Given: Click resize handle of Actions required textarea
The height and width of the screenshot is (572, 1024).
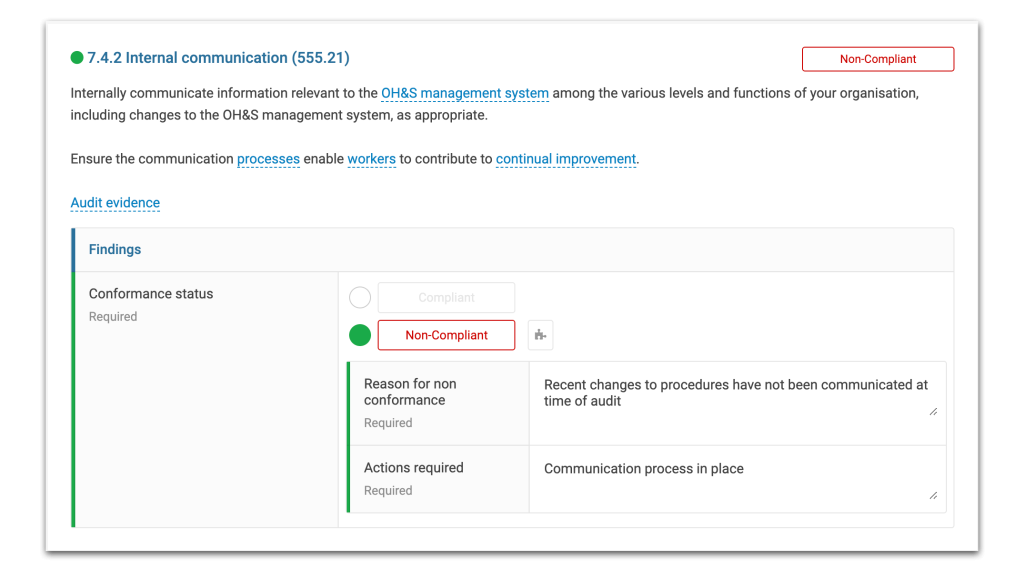Looking at the screenshot, I should [x=933, y=496].
